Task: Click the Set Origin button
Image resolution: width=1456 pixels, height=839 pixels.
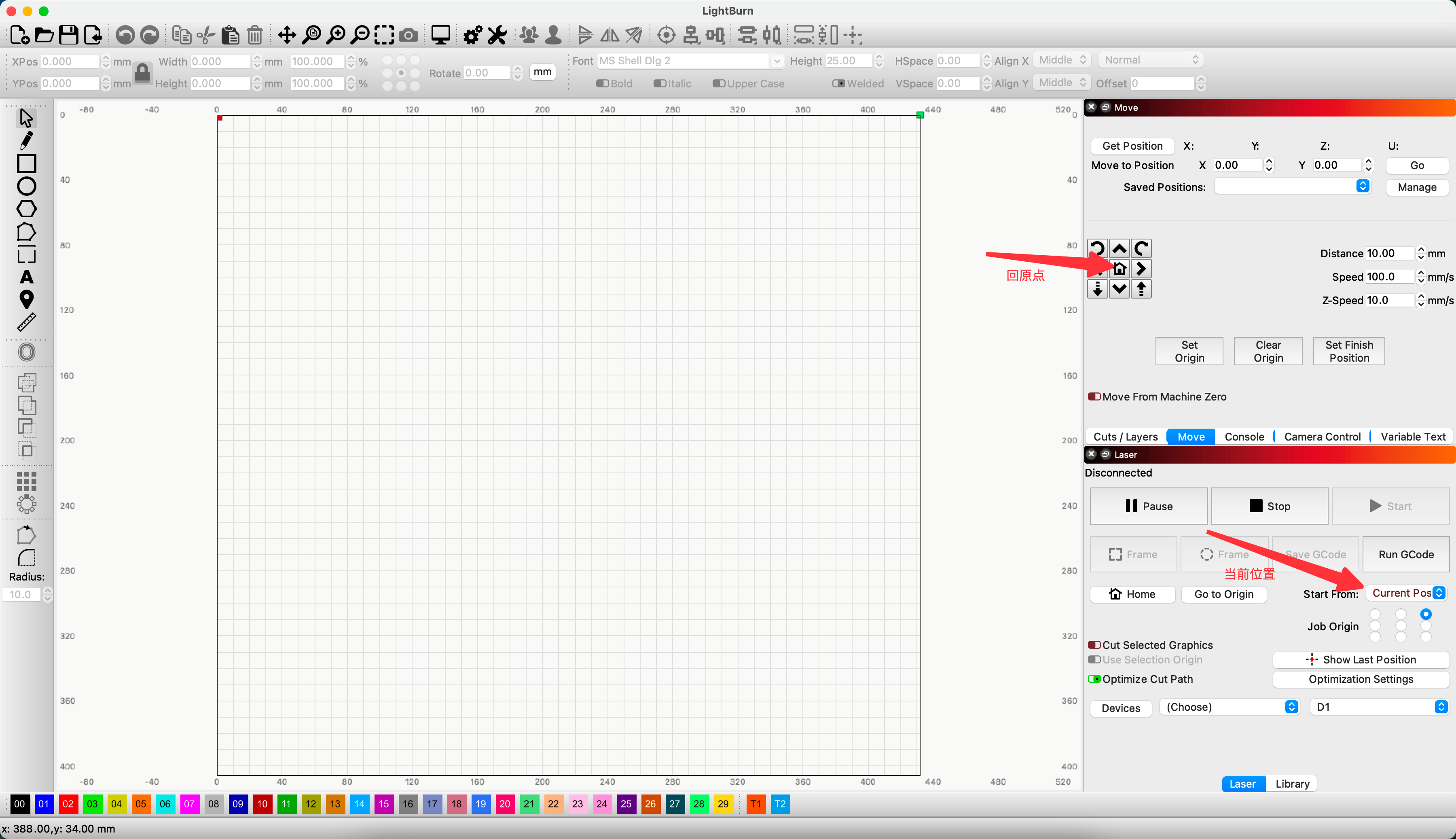Action: click(x=1189, y=352)
